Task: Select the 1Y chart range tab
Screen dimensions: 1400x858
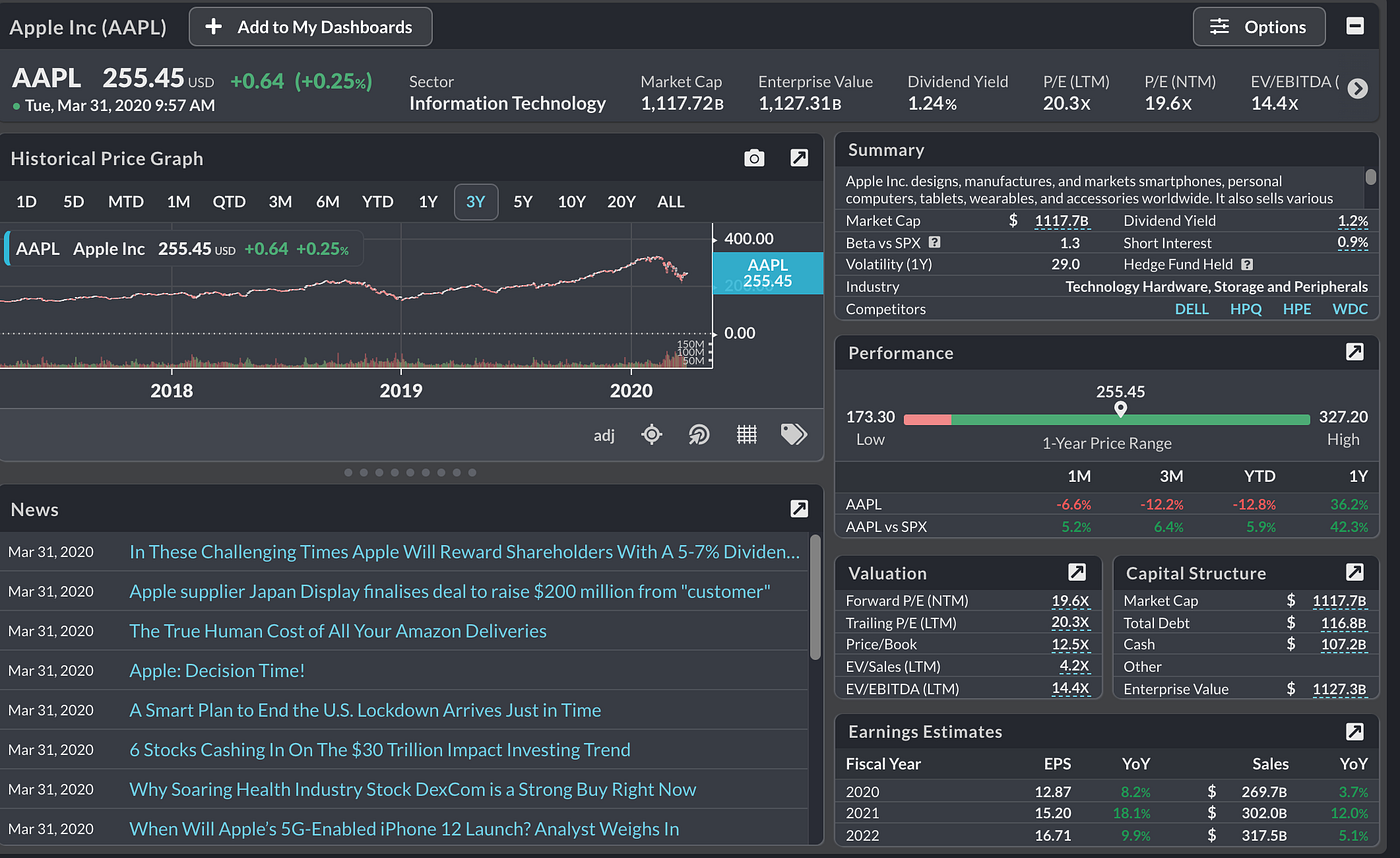Action: (x=428, y=202)
